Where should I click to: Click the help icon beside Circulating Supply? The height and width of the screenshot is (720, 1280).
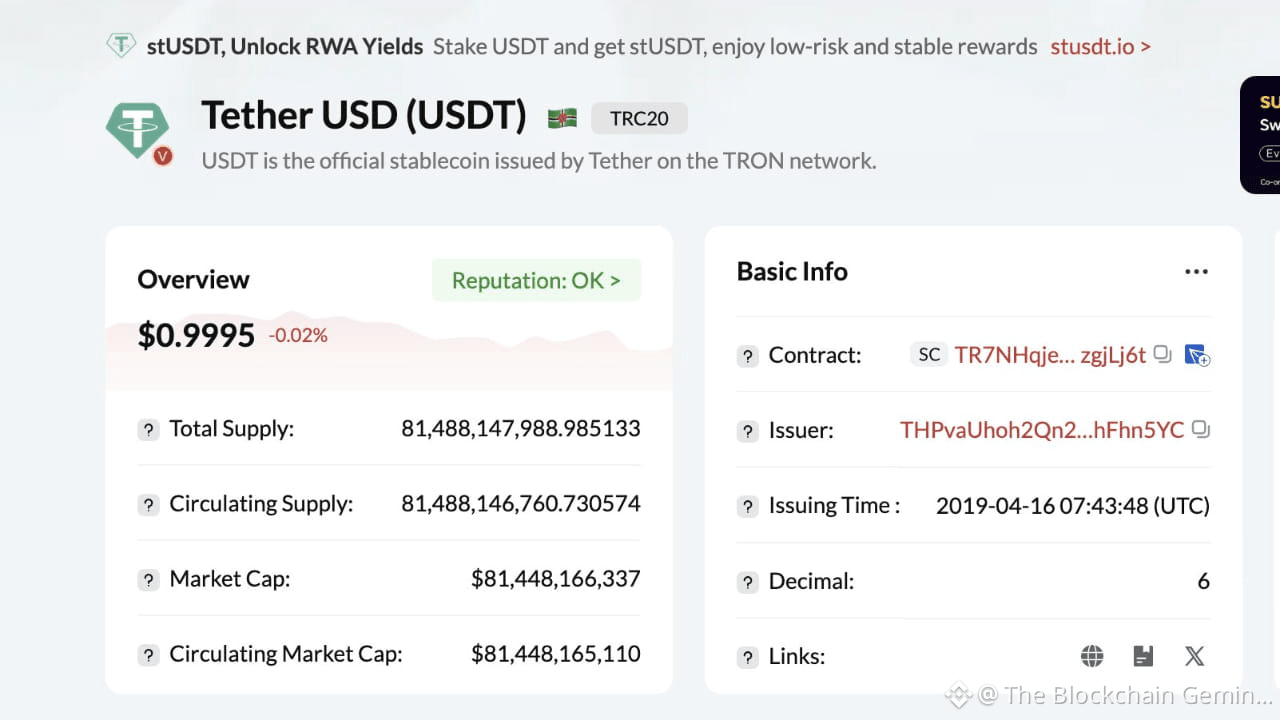pos(148,504)
